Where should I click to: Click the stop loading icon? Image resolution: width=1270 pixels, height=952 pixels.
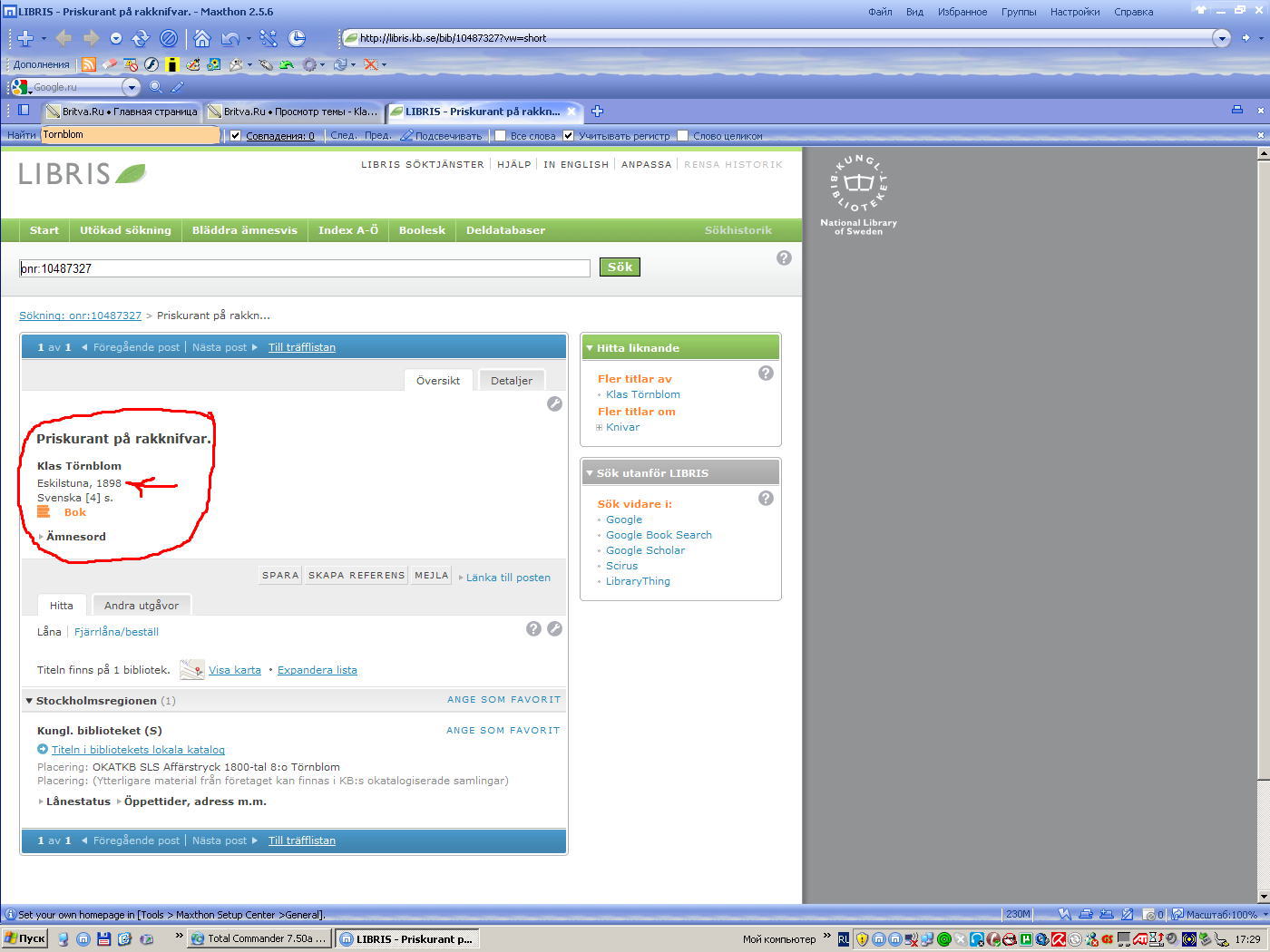tap(168, 38)
